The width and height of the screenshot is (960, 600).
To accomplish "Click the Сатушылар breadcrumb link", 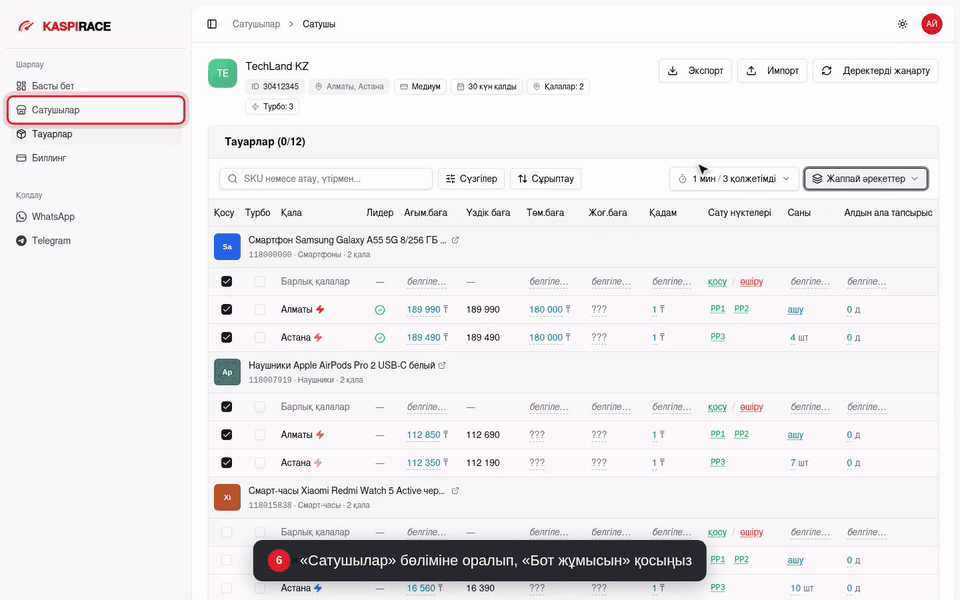I will [256, 24].
